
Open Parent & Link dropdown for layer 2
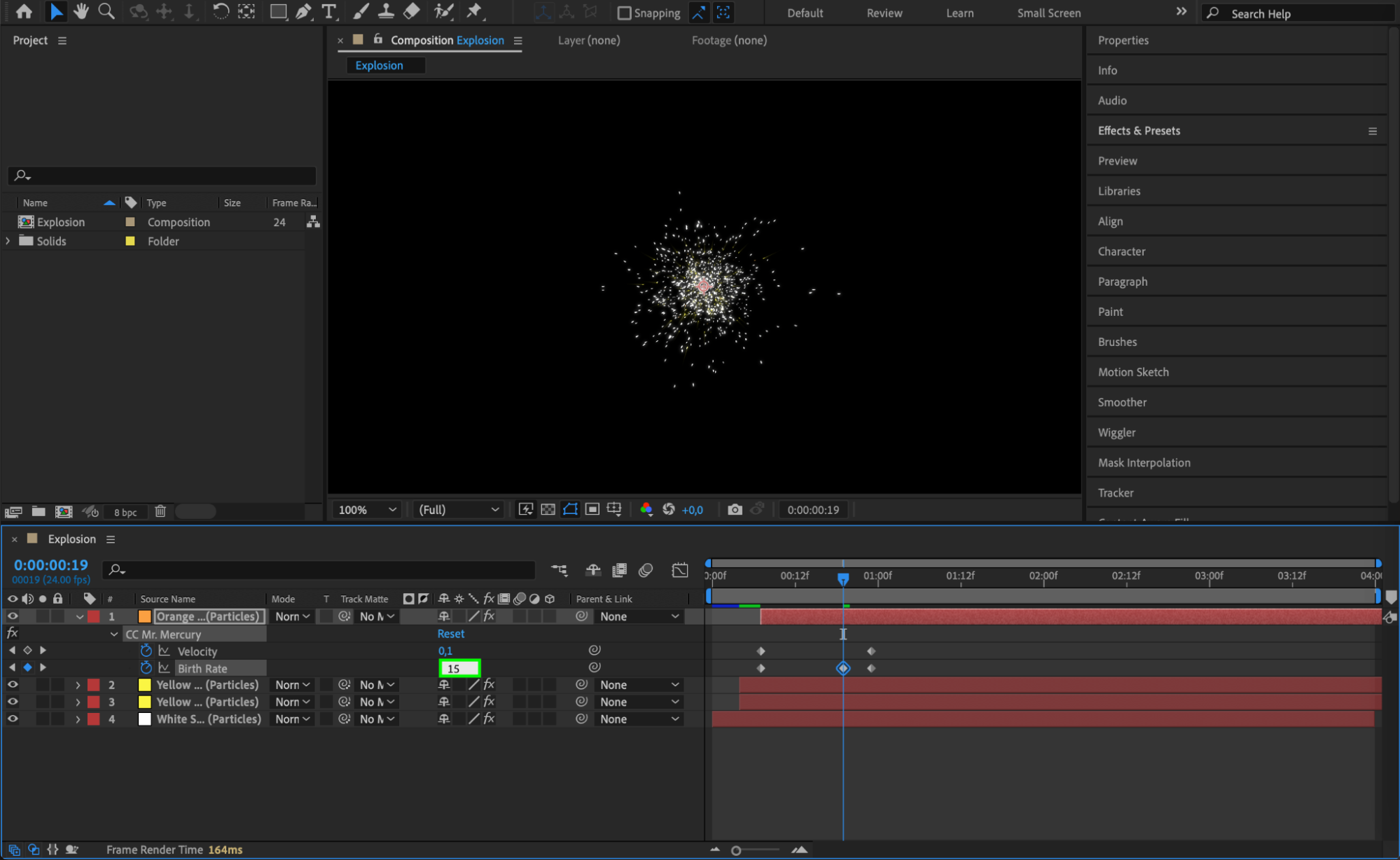(x=639, y=685)
